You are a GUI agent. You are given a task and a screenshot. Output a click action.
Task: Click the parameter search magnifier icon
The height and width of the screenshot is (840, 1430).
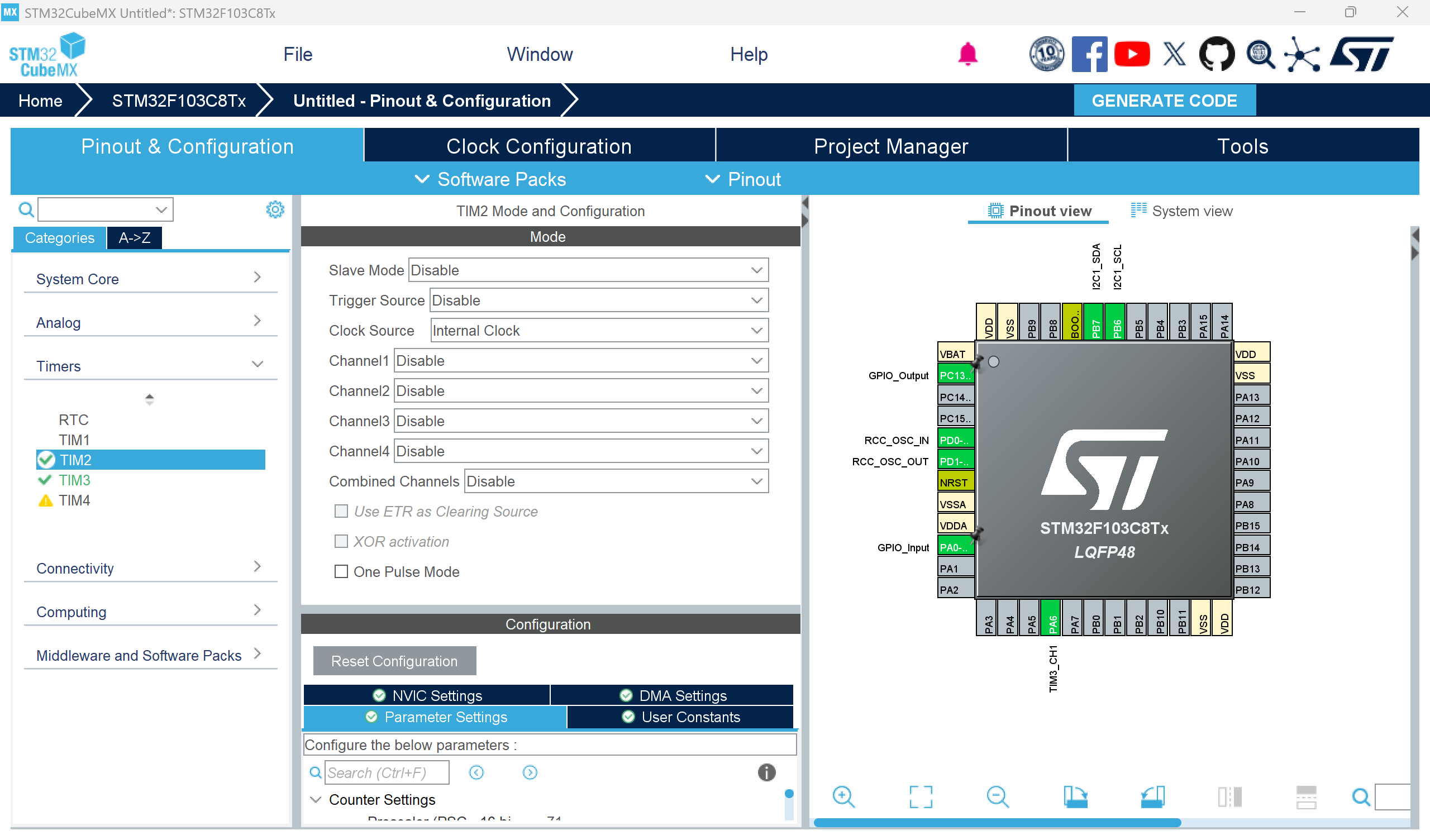315,772
